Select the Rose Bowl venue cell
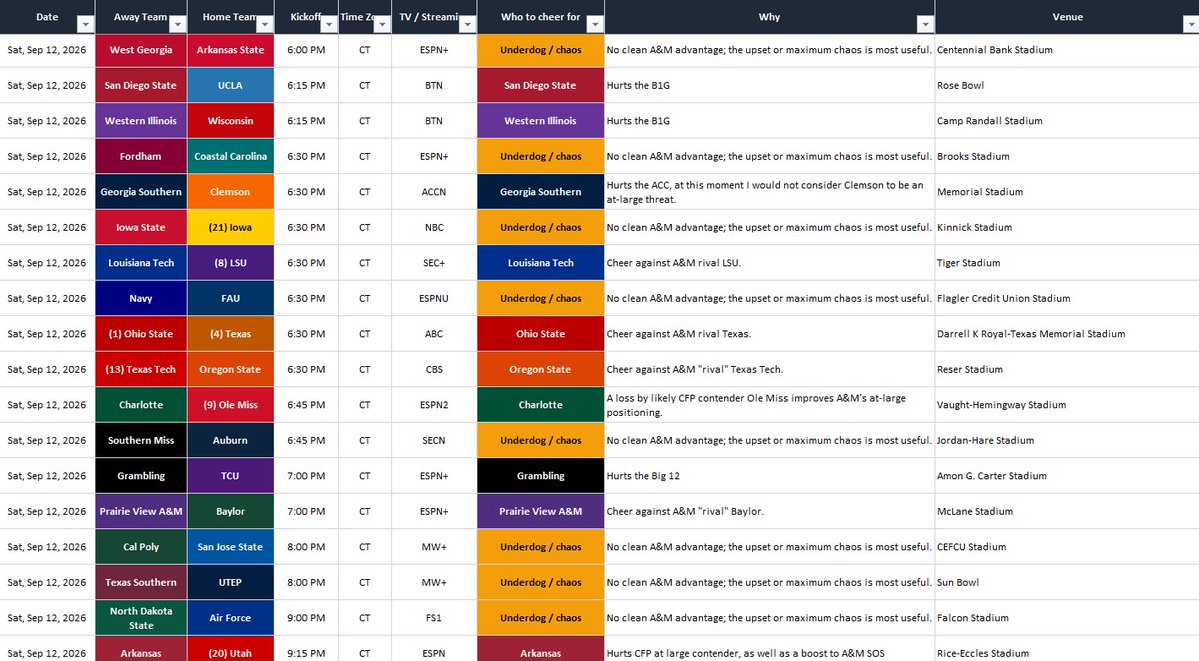Image resolution: width=1199 pixels, height=661 pixels. point(1067,85)
